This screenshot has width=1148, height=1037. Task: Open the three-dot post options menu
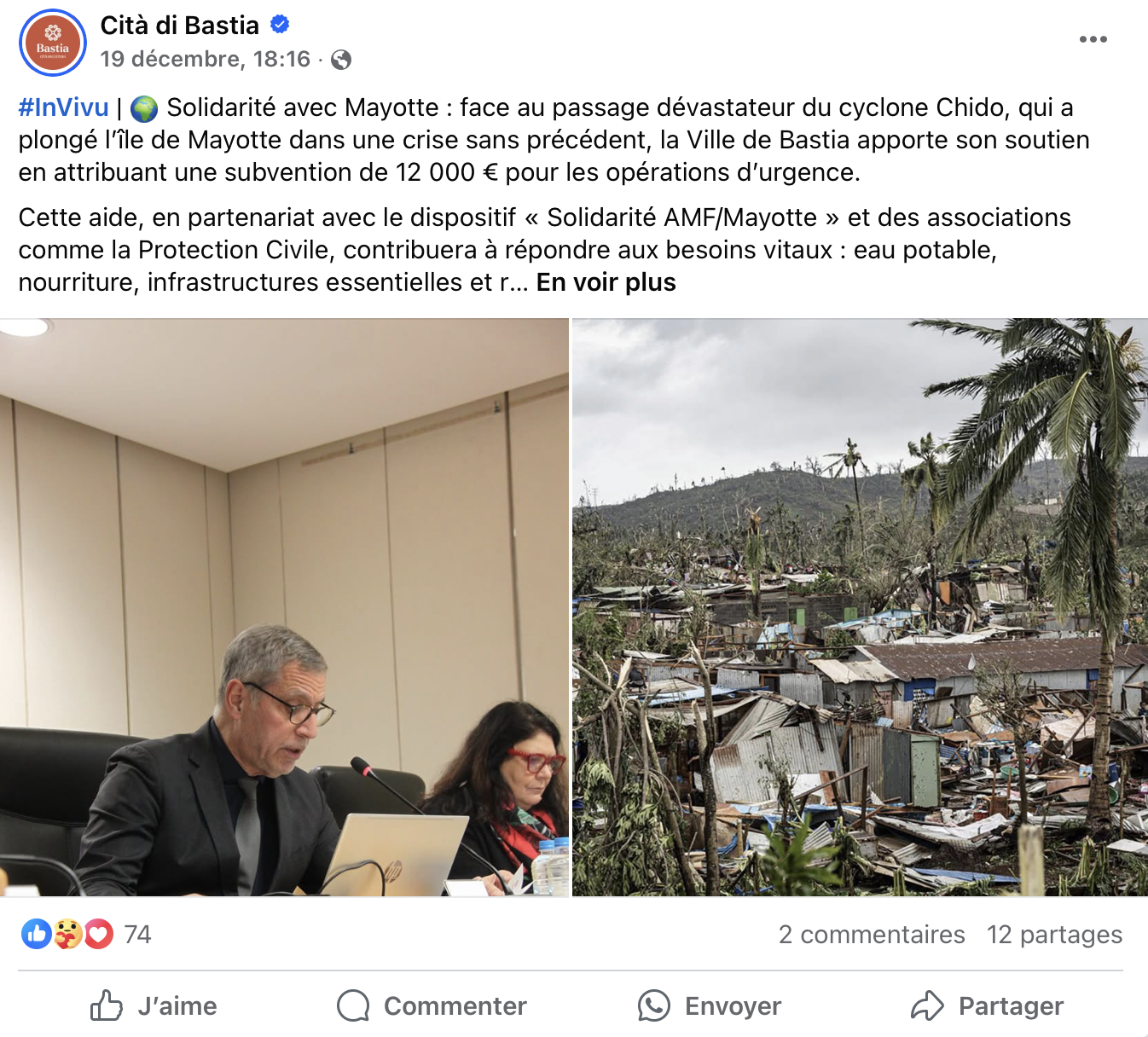[1093, 39]
